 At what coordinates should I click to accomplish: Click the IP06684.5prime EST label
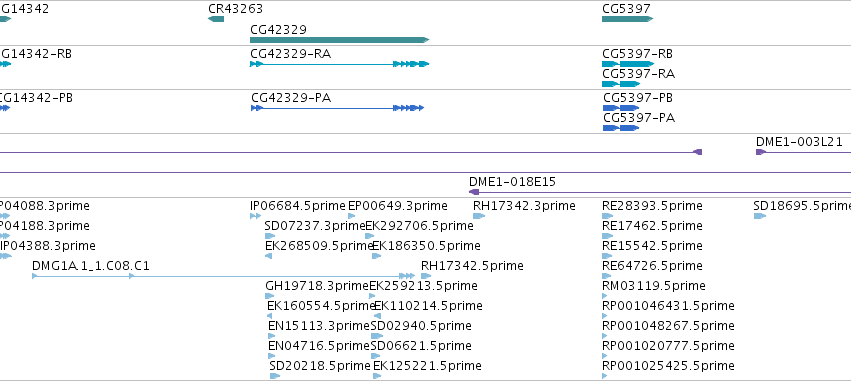coord(297,206)
